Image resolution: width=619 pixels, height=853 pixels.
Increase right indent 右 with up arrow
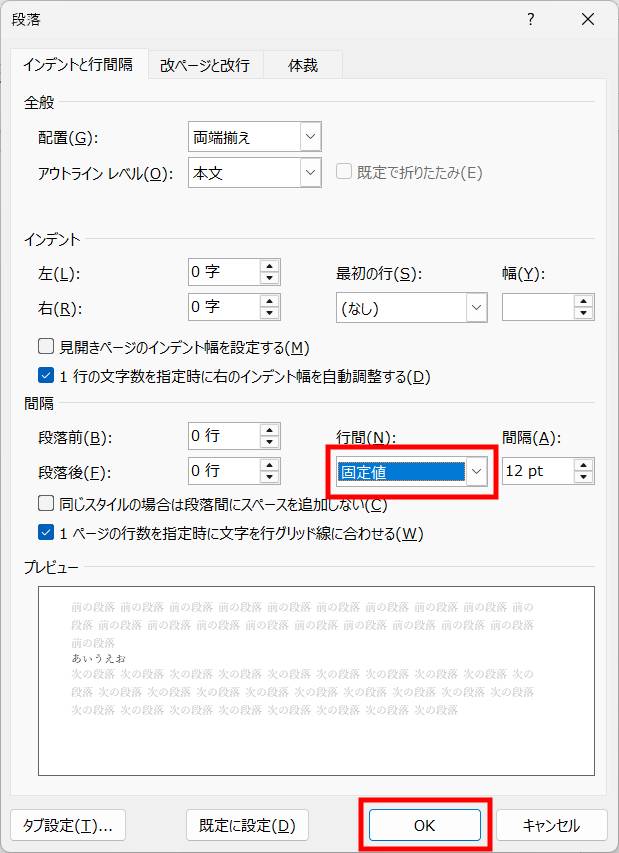[x=269, y=301]
